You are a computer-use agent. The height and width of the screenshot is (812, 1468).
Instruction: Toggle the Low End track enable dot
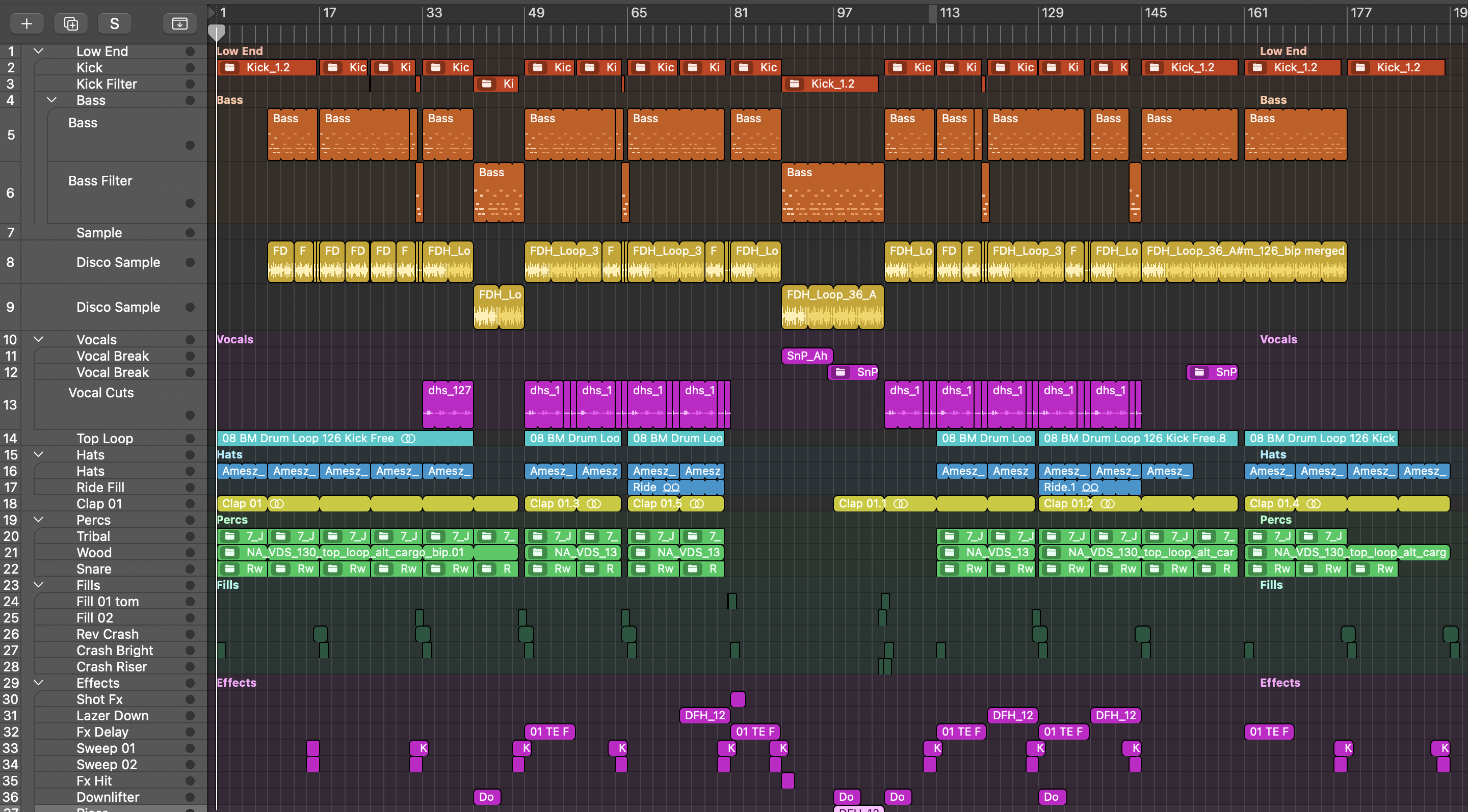click(x=190, y=51)
